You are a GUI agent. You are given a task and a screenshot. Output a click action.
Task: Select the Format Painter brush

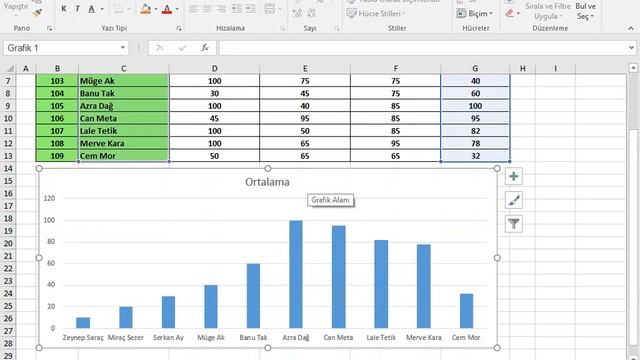pos(38,13)
